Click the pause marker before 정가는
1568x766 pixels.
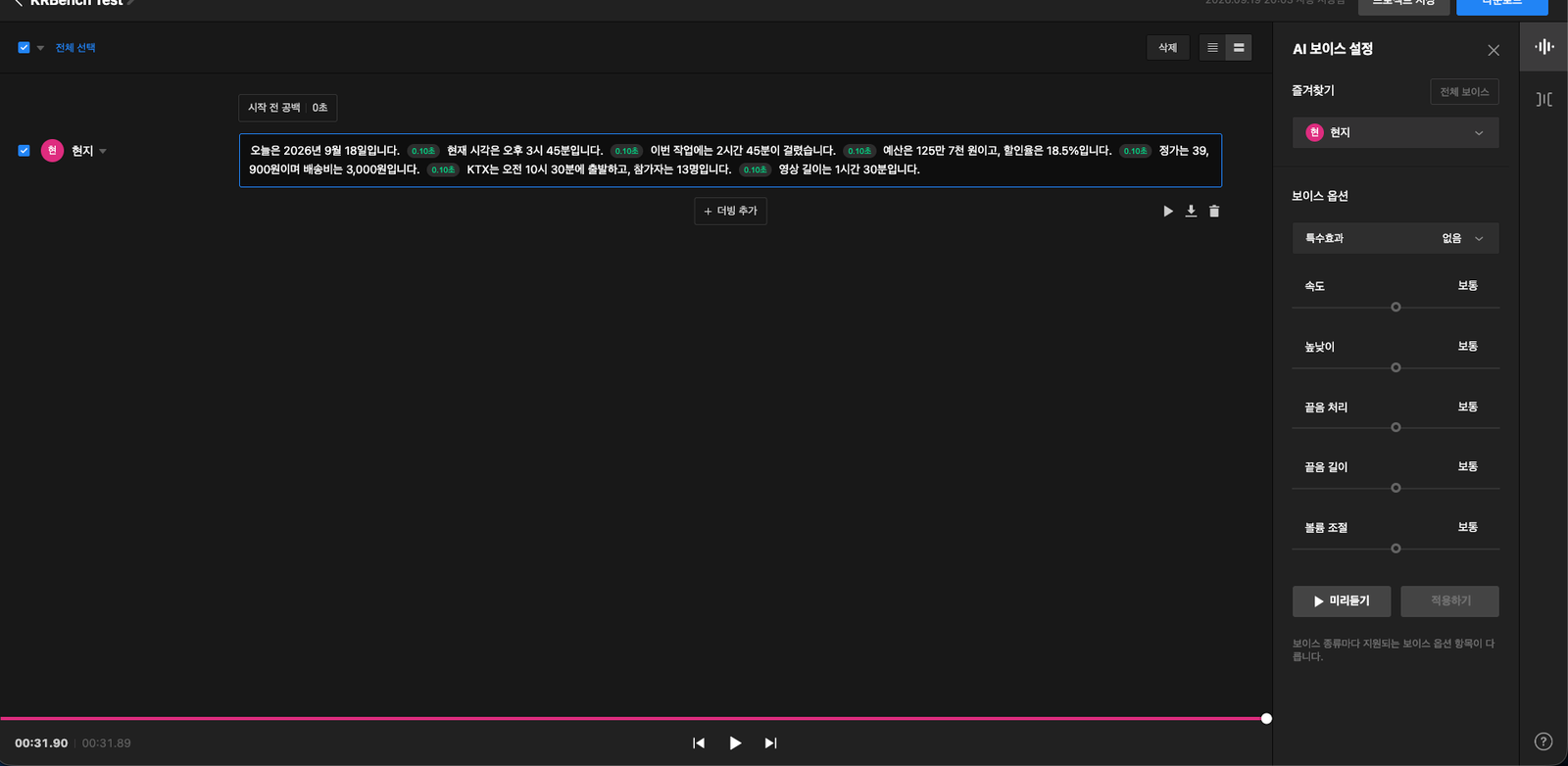coord(1135,151)
